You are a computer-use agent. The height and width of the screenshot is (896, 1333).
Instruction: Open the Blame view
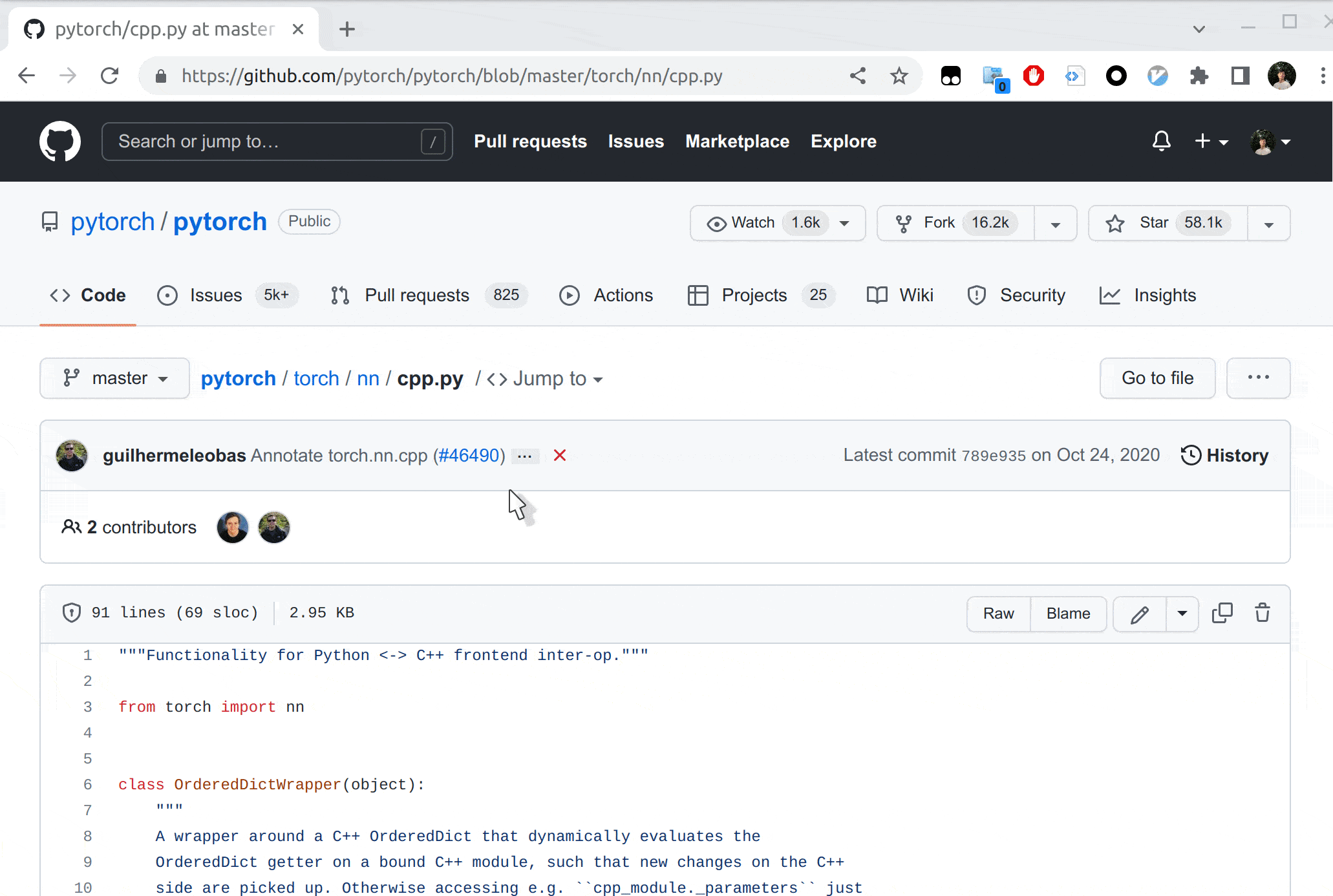[x=1068, y=613]
